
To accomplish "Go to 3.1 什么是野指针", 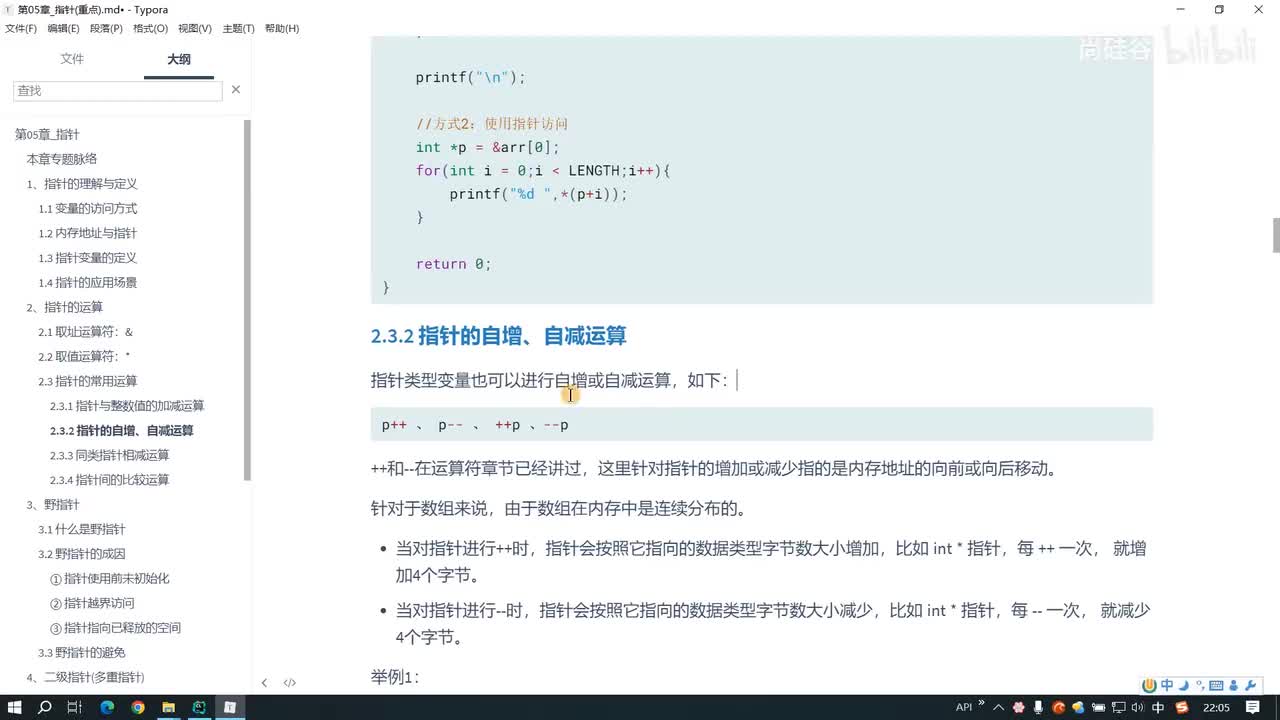I will (82, 529).
